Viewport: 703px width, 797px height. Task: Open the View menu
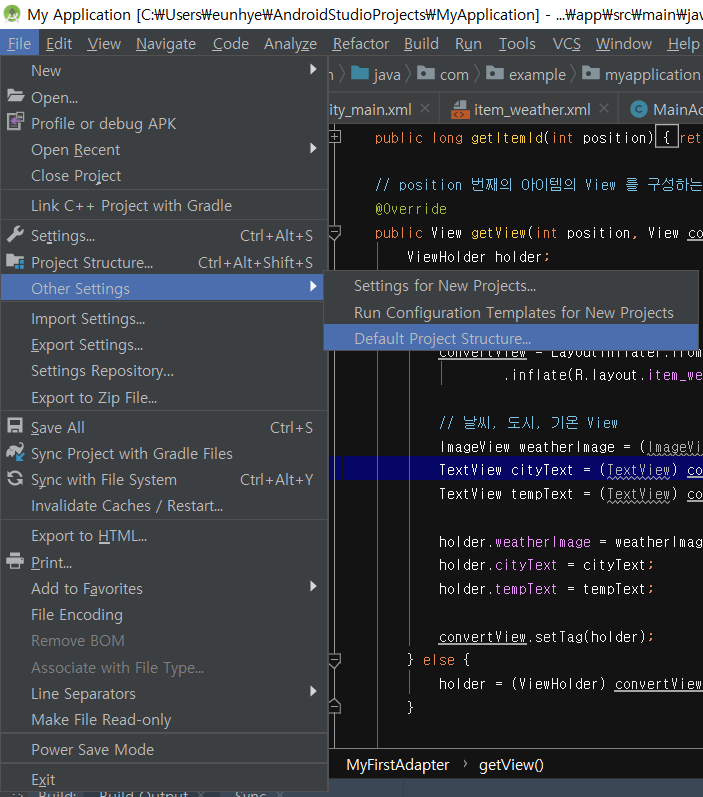[104, 44]
